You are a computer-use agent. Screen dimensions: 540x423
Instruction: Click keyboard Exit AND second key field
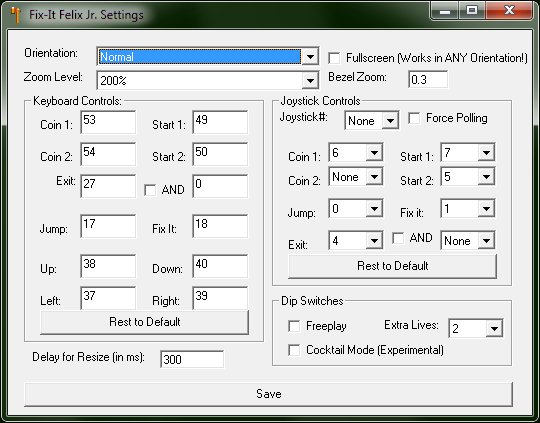tap(220, 186)
